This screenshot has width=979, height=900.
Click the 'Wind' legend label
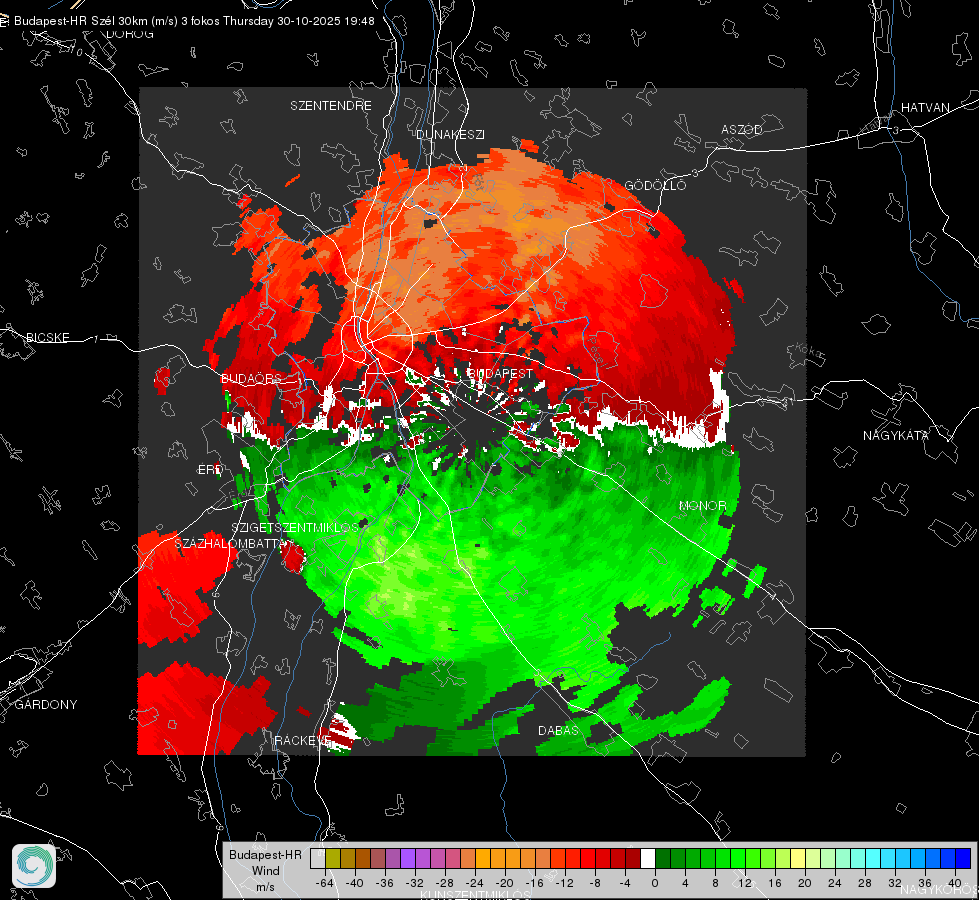click(x=265, y=870)
